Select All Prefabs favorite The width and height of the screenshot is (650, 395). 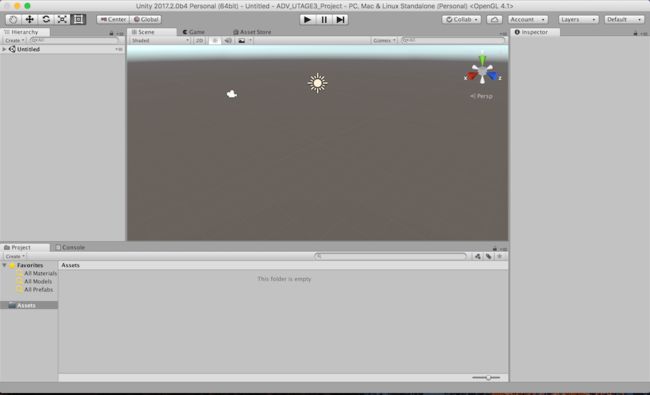(34, 290)
